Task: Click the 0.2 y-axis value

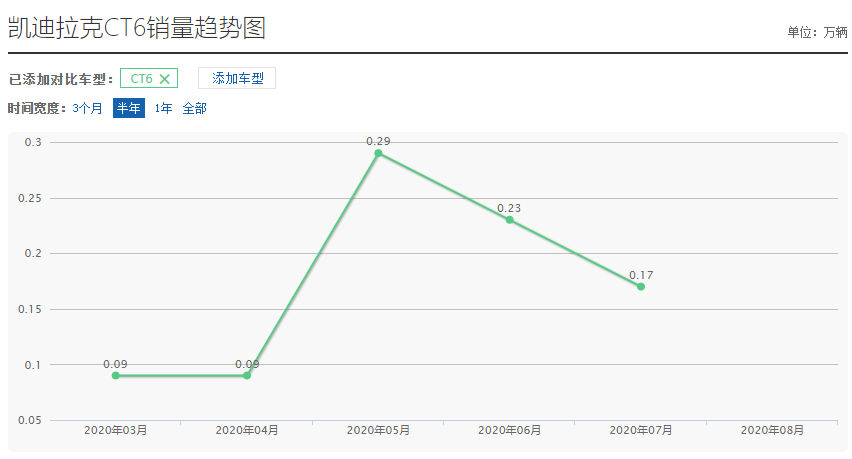Action: pyautogui.click(x=33, y=253)
